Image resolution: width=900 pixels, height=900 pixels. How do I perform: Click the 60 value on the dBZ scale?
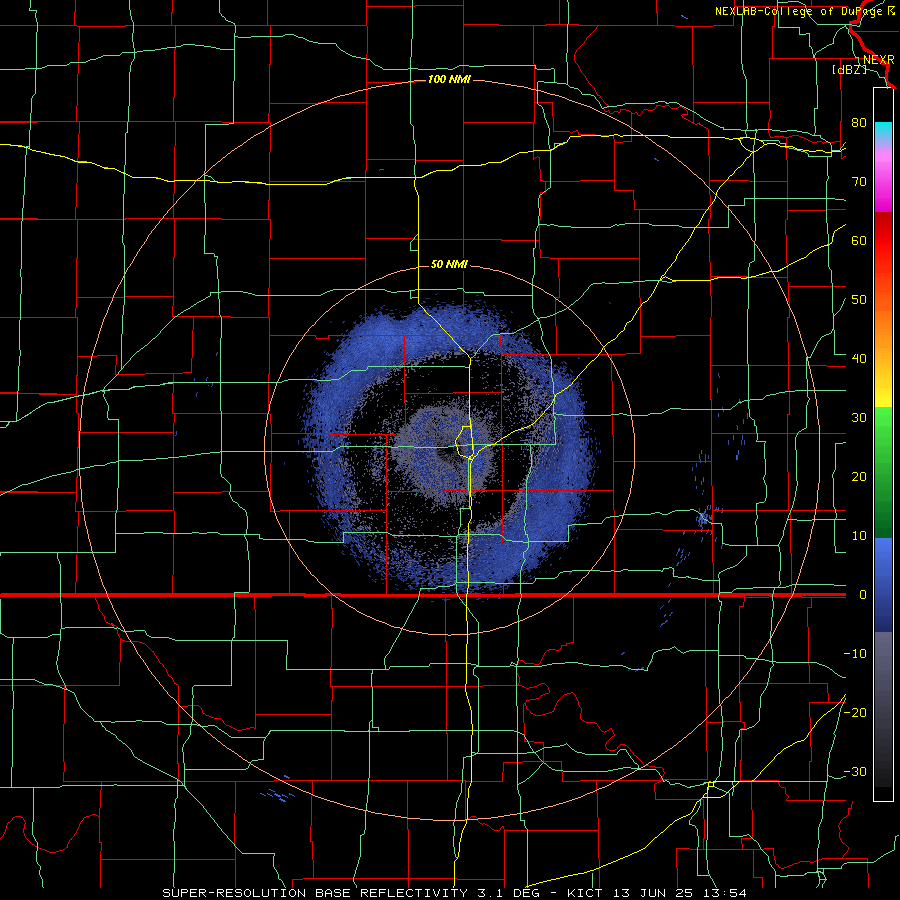coord(859,240)
